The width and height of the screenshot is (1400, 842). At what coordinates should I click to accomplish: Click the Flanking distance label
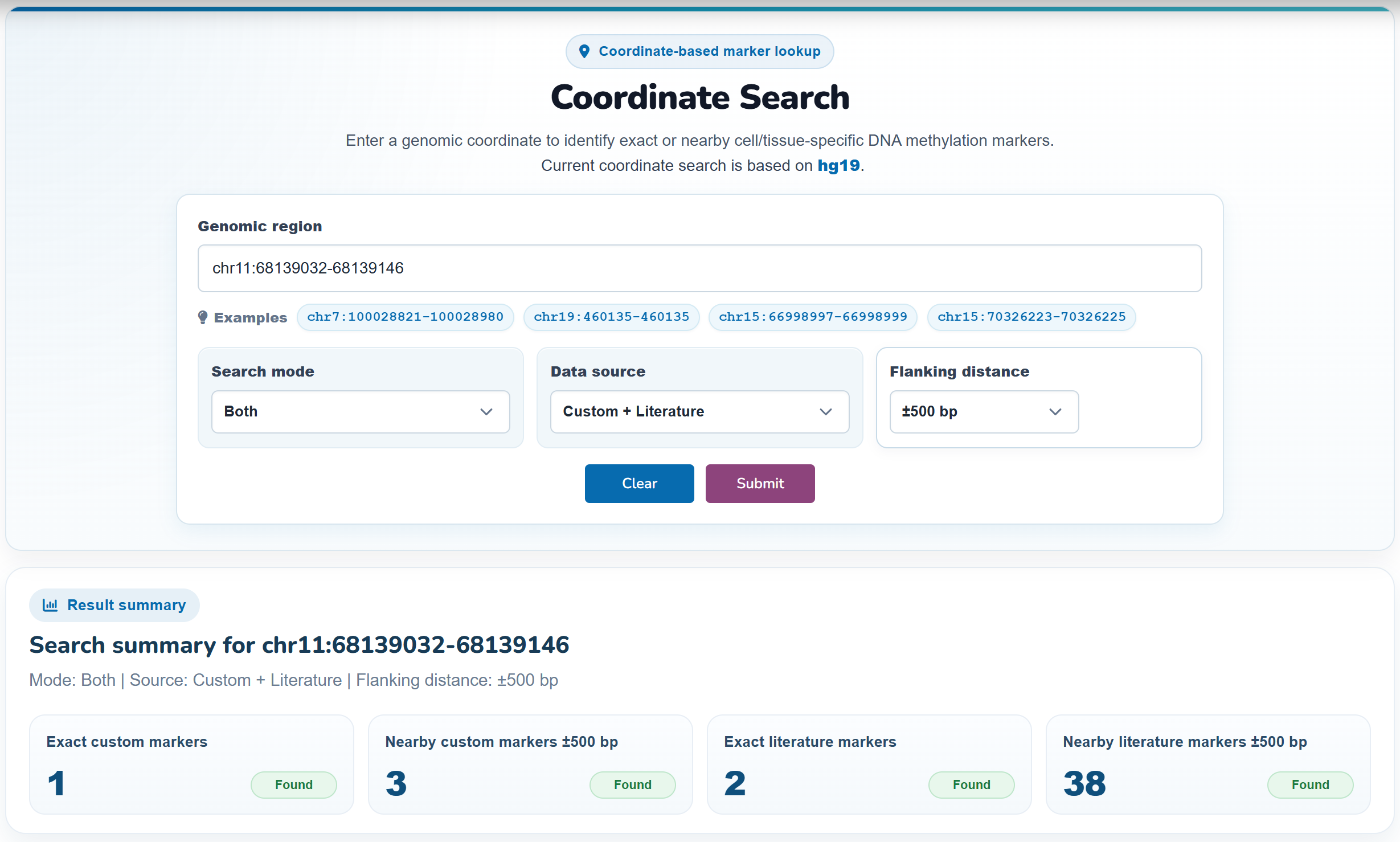click(959, 371)
